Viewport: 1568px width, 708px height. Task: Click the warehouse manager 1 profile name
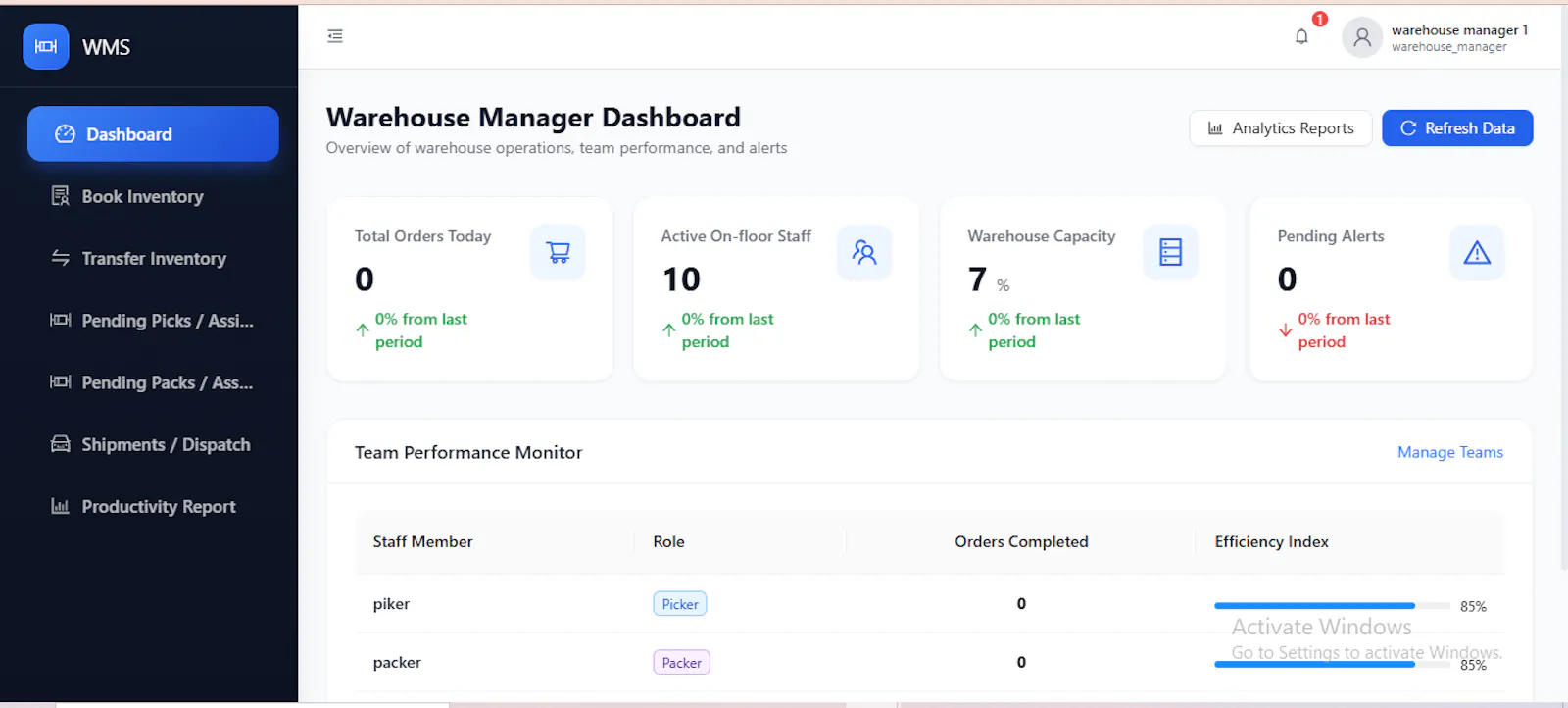click(1459, 30)
